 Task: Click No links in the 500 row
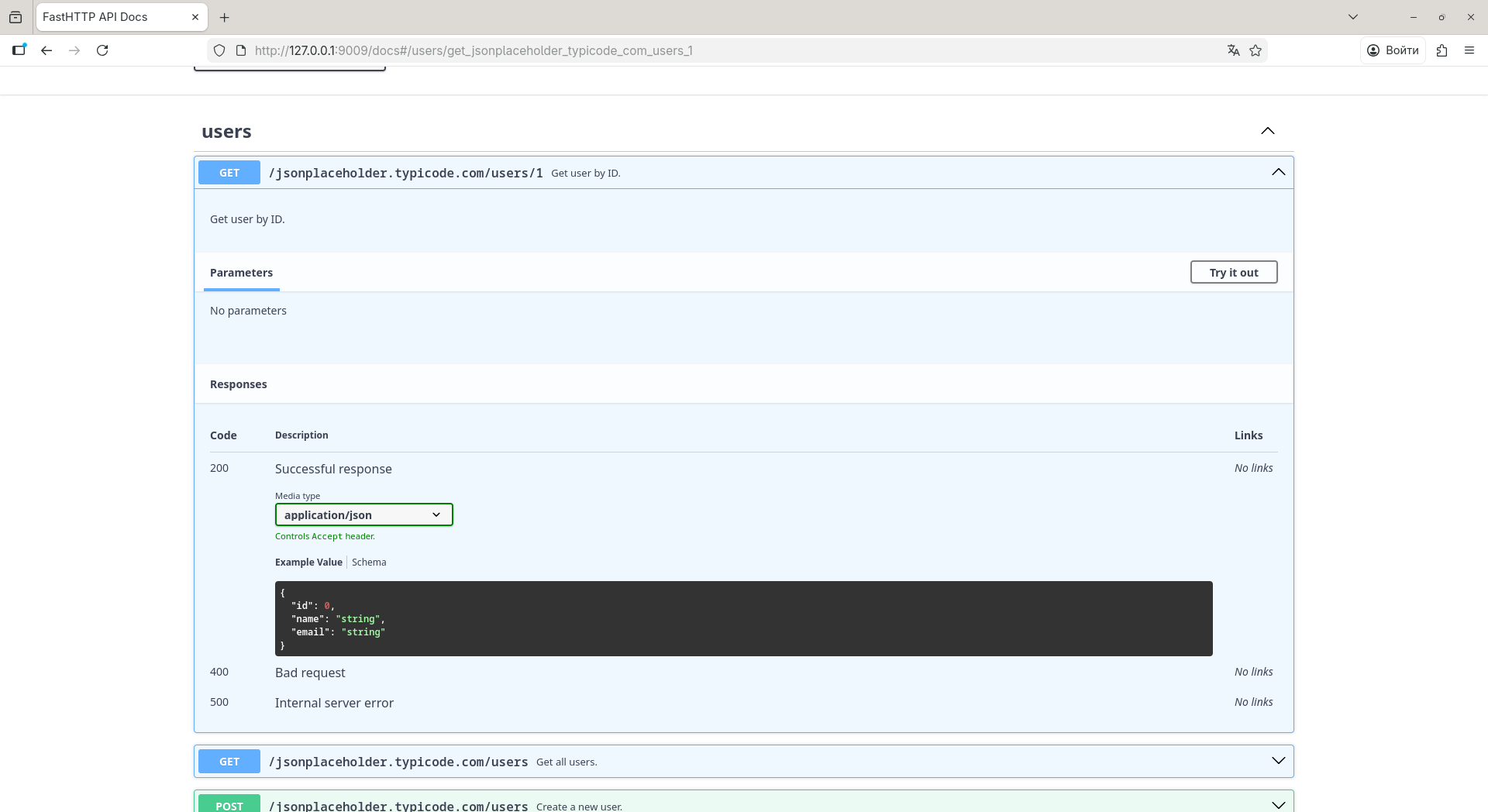tap(1254, 702)
